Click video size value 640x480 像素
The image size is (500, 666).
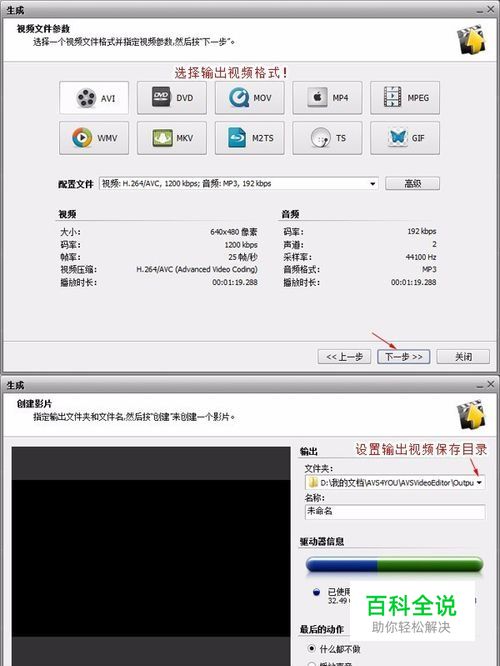tap(234, 232)
